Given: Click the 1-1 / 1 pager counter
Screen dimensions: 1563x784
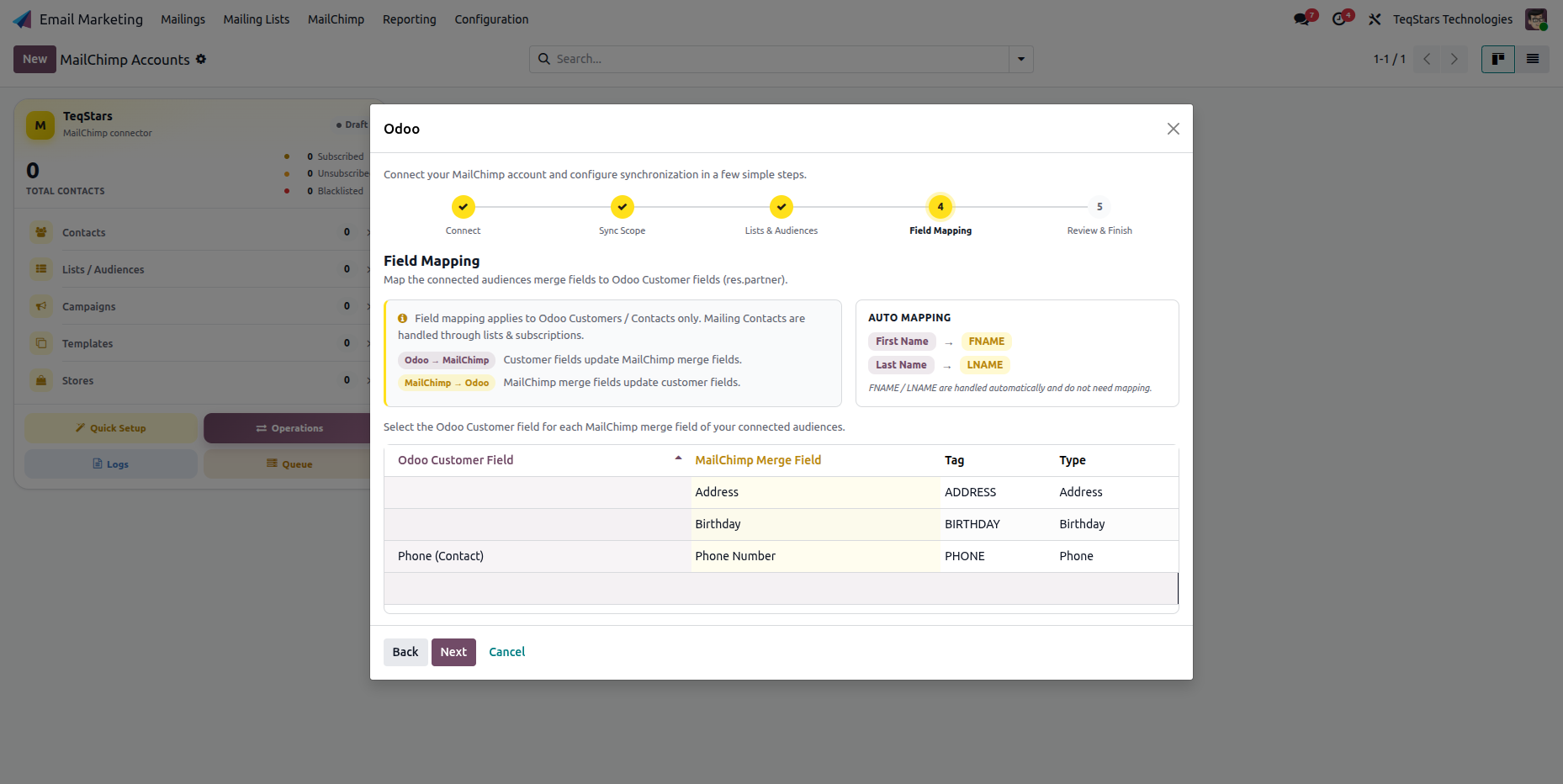Looking at the screenshot, I should [x=1389, y=59].
